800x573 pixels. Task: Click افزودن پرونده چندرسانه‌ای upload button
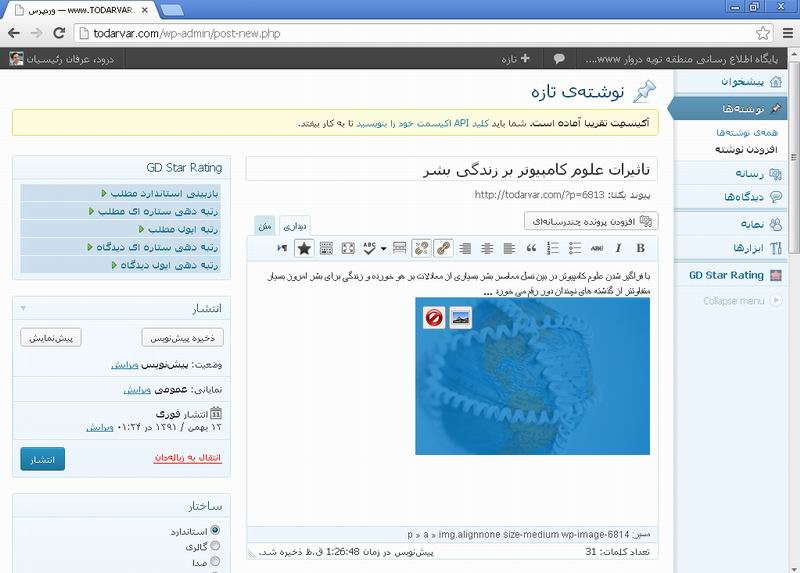[591, 221]
